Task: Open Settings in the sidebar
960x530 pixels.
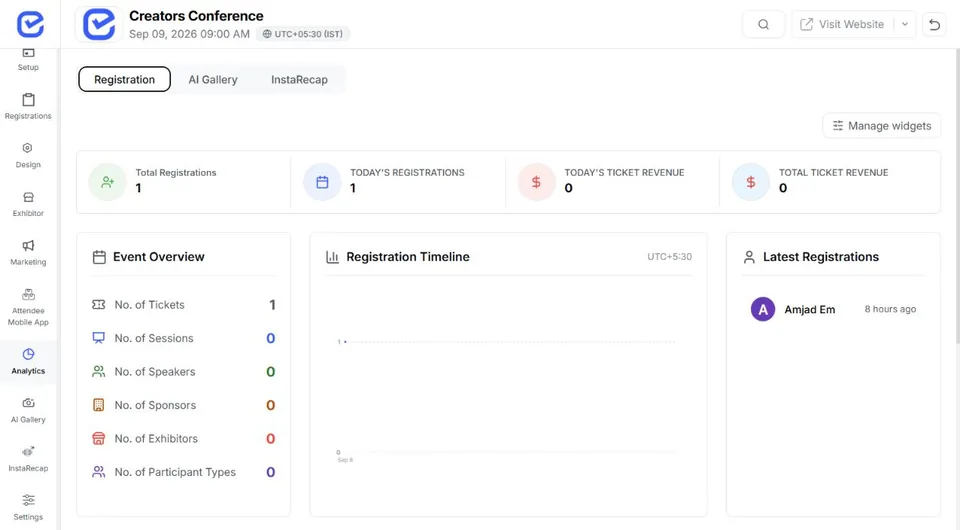Action: 28,508
